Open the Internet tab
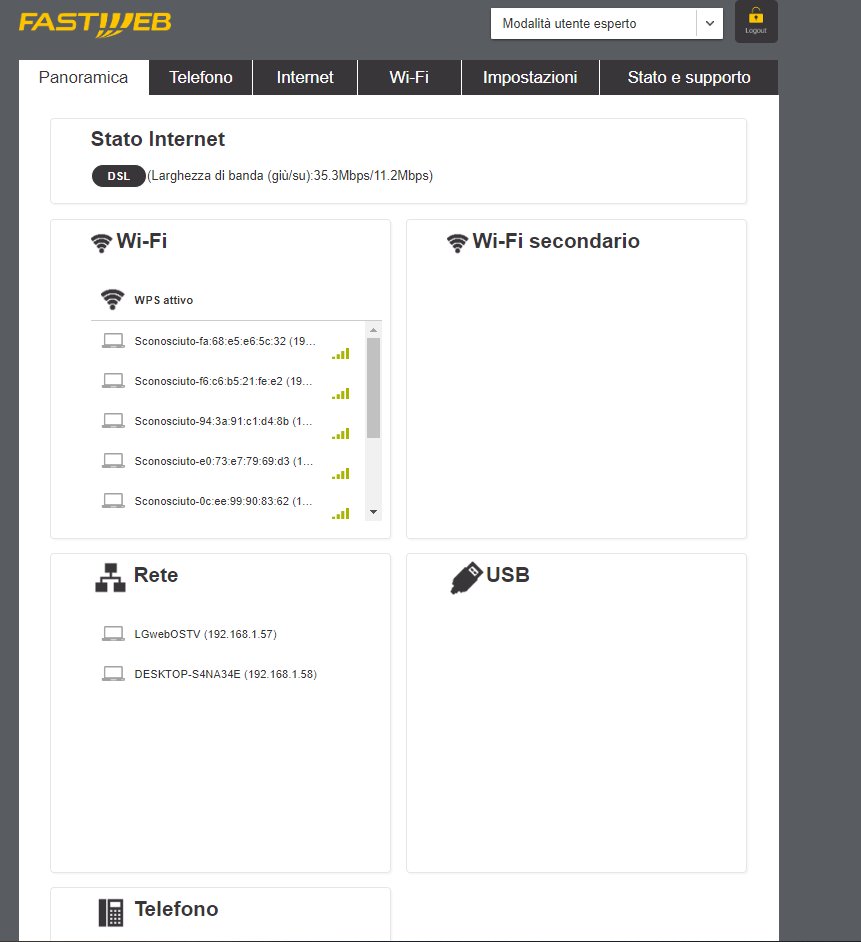Viewport: 861px width, 942px height. tap(305, 77)
